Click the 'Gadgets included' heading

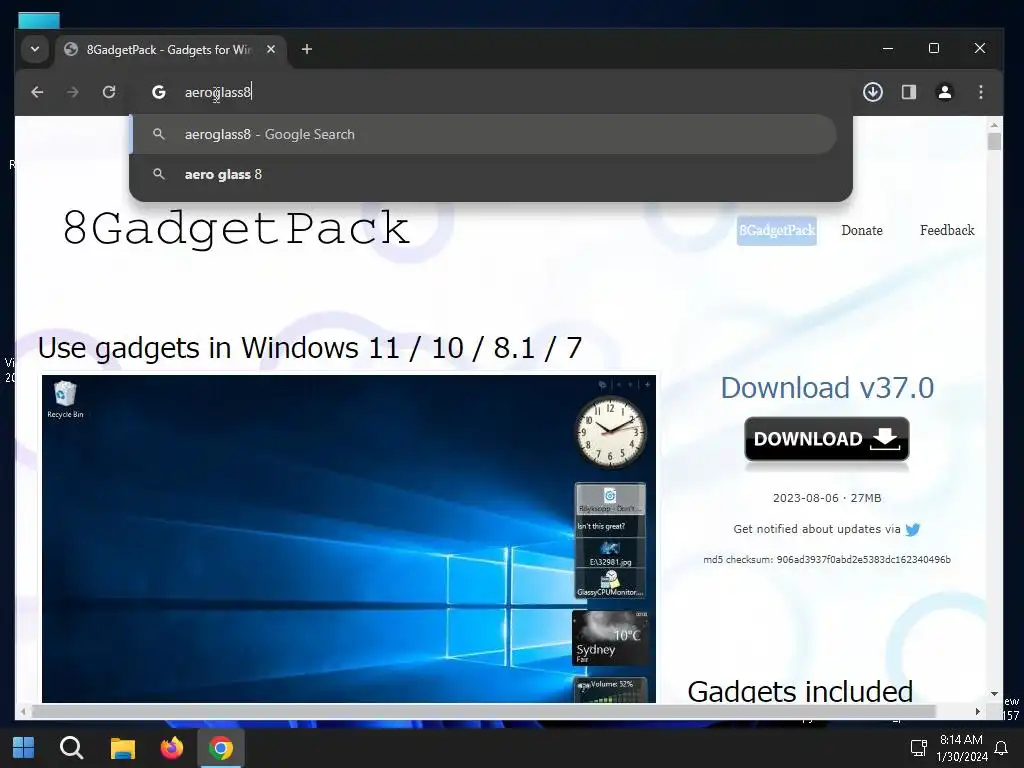[x=800, y=692]
